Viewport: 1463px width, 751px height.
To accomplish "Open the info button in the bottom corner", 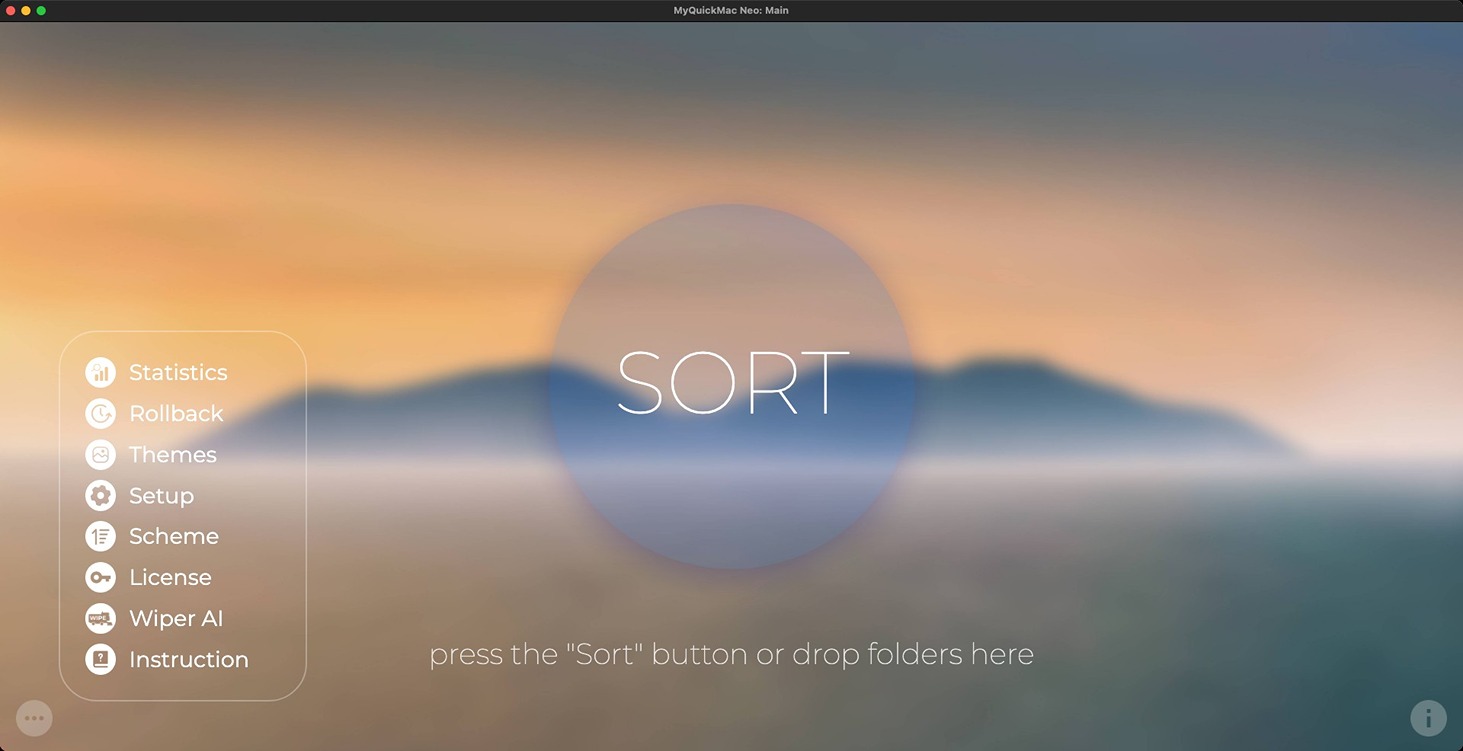I will [x=1428, y=718].
